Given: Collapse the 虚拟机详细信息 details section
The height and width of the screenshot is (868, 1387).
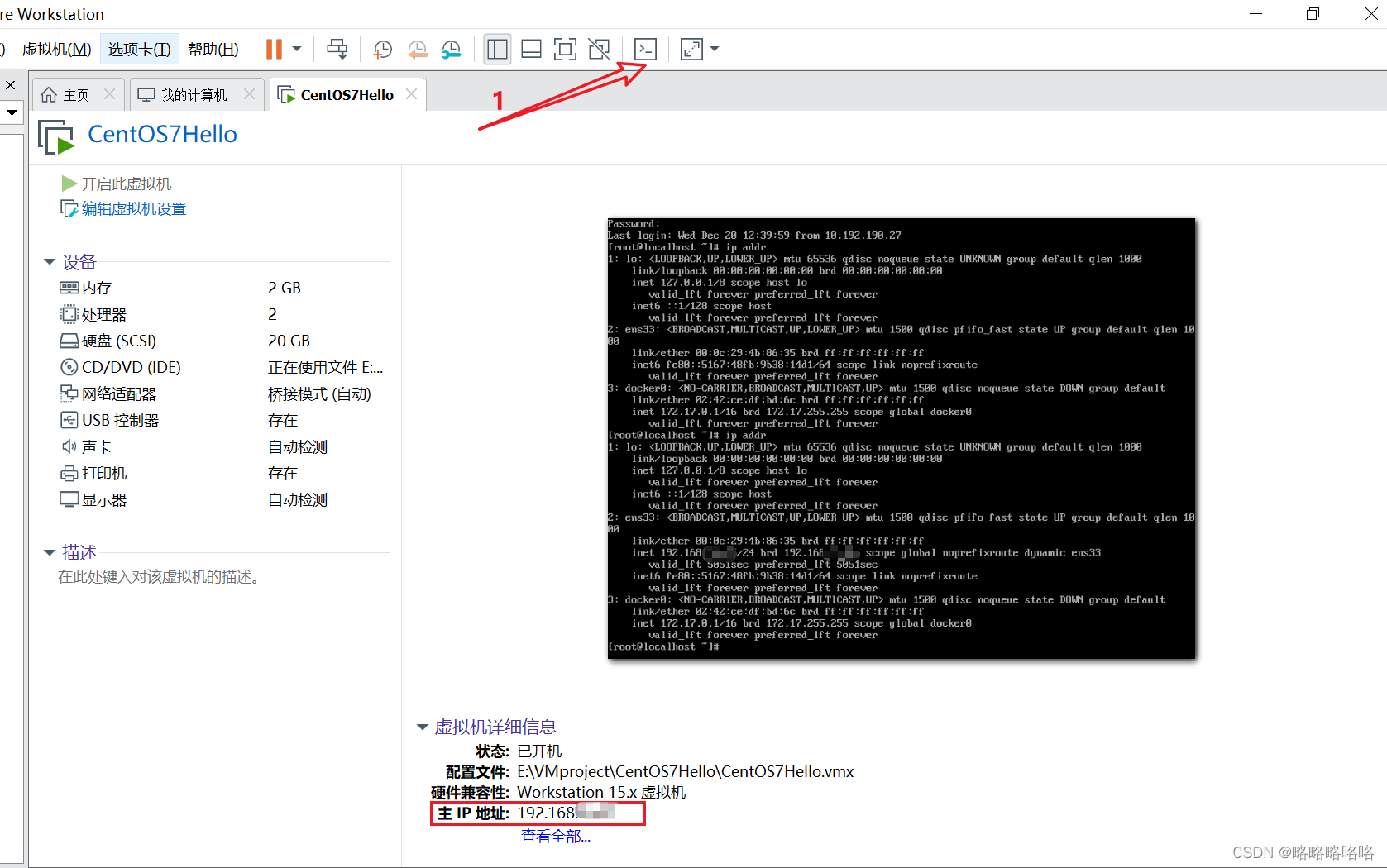Looking at the screenshot, I should (422, 727).
